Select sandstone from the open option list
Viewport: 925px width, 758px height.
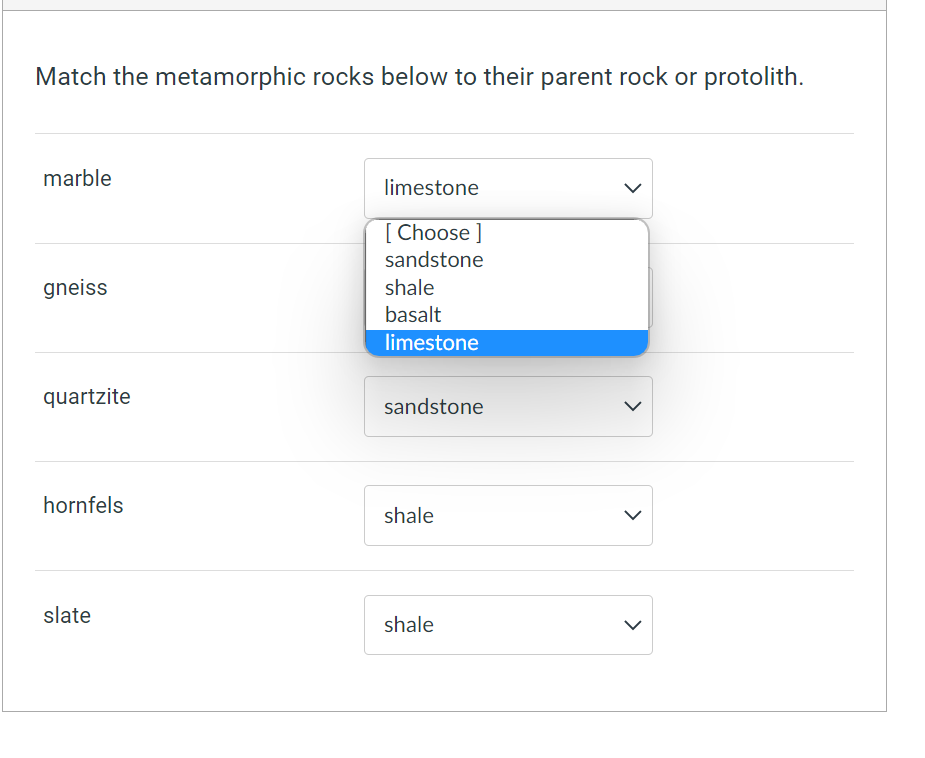(433, 260)
